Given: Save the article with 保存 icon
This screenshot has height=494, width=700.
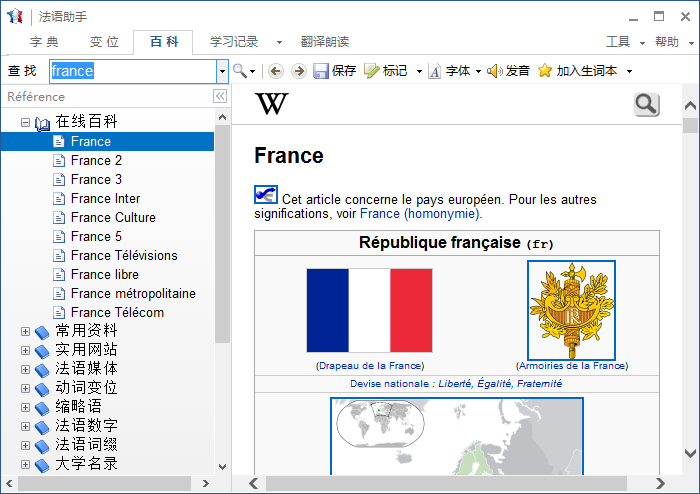Looking at the screenshot, I should (x=321, y=71).
